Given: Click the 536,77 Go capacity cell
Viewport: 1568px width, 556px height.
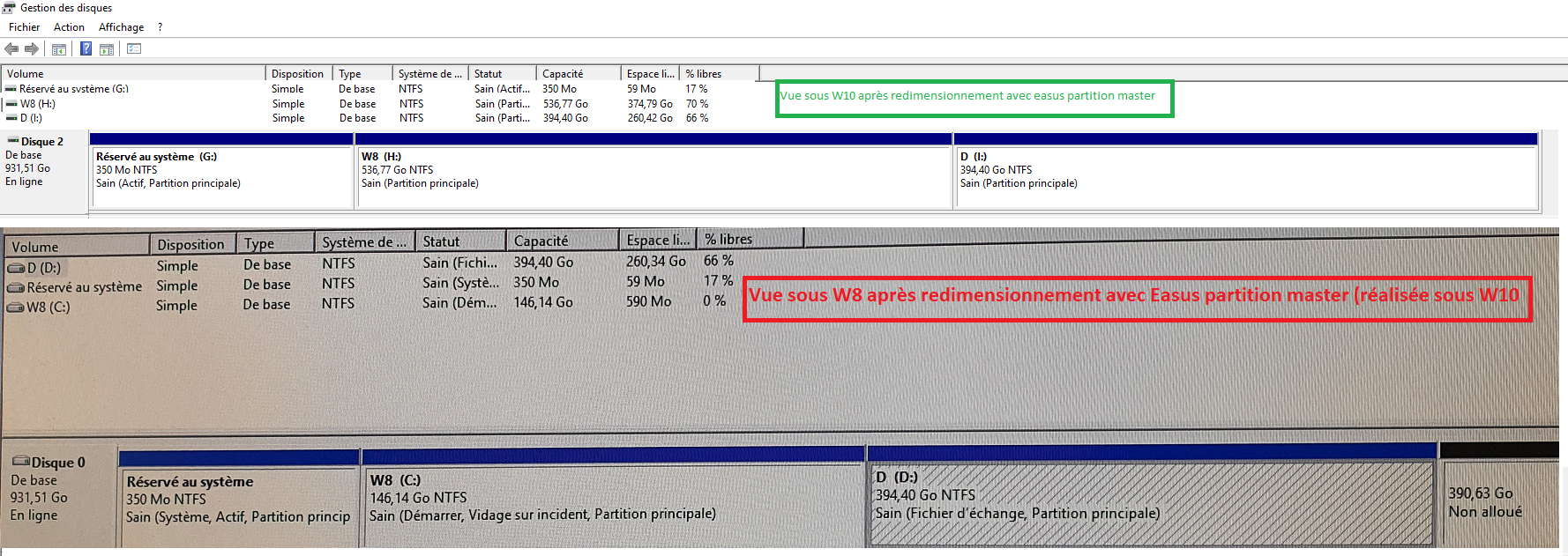Looking at the screenshot, I should click(x=565, y=104).
